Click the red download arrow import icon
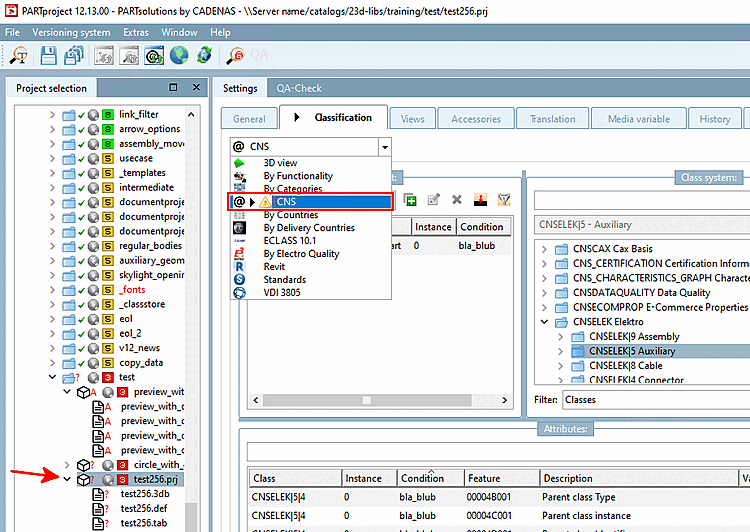Viewport: 750px width, 532px height. pyautogui.click(x=480, y=200)
